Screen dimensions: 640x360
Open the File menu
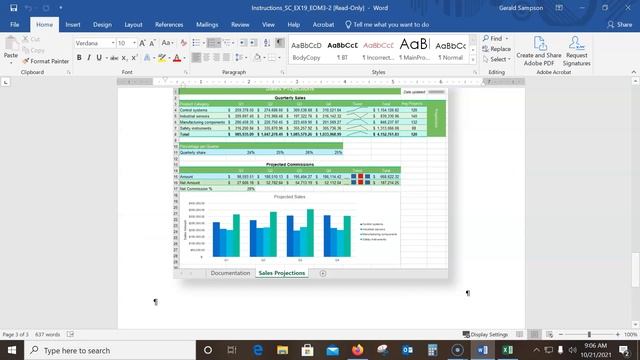coord(15,24)
